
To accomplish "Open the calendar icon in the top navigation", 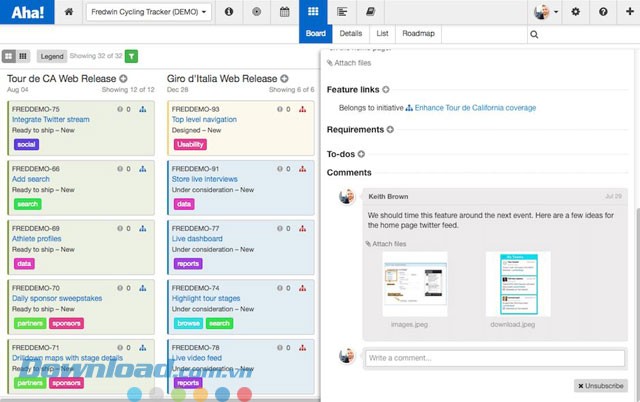I will (285, 12).
